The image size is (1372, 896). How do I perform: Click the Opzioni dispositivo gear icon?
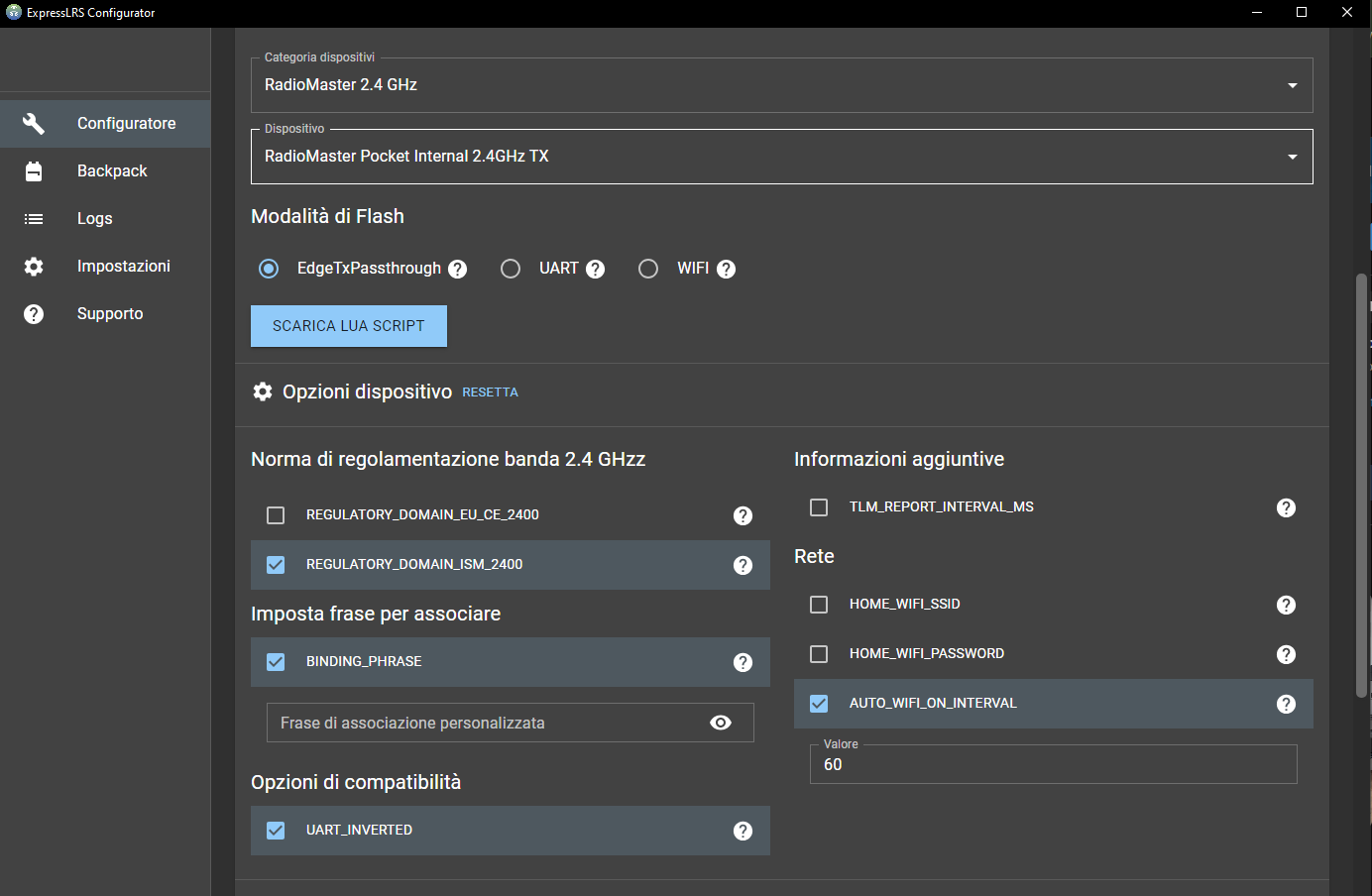tap(263, 392)
